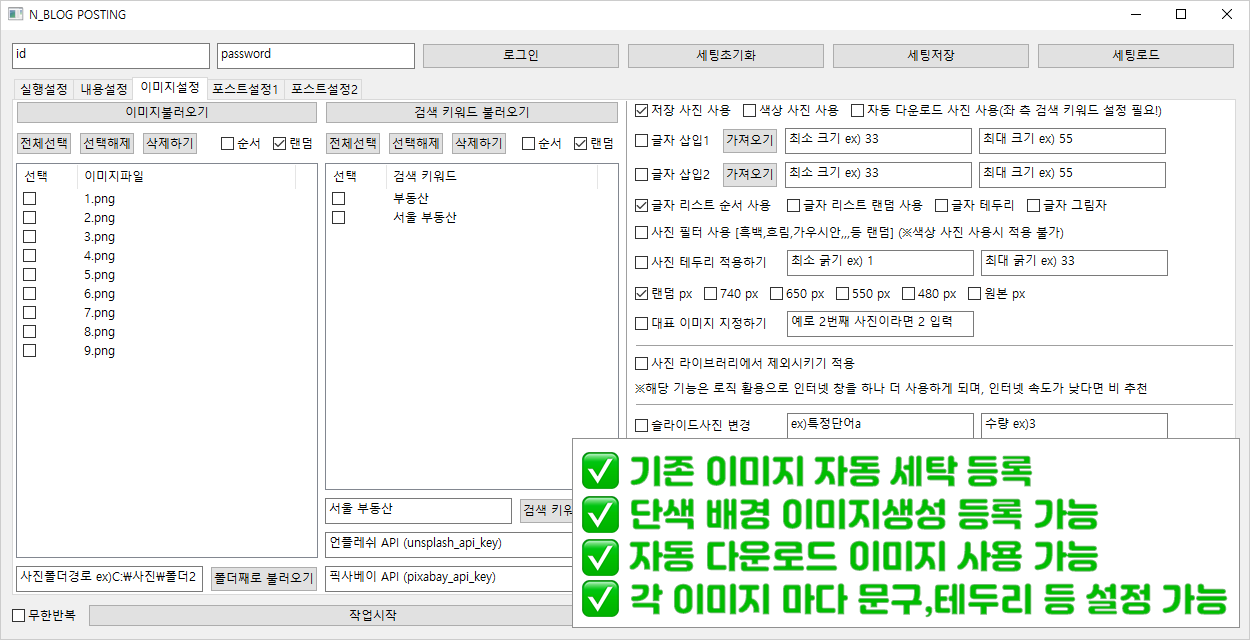Click the 세팅로드 button
The image size is (1250, 640).
1136,55
